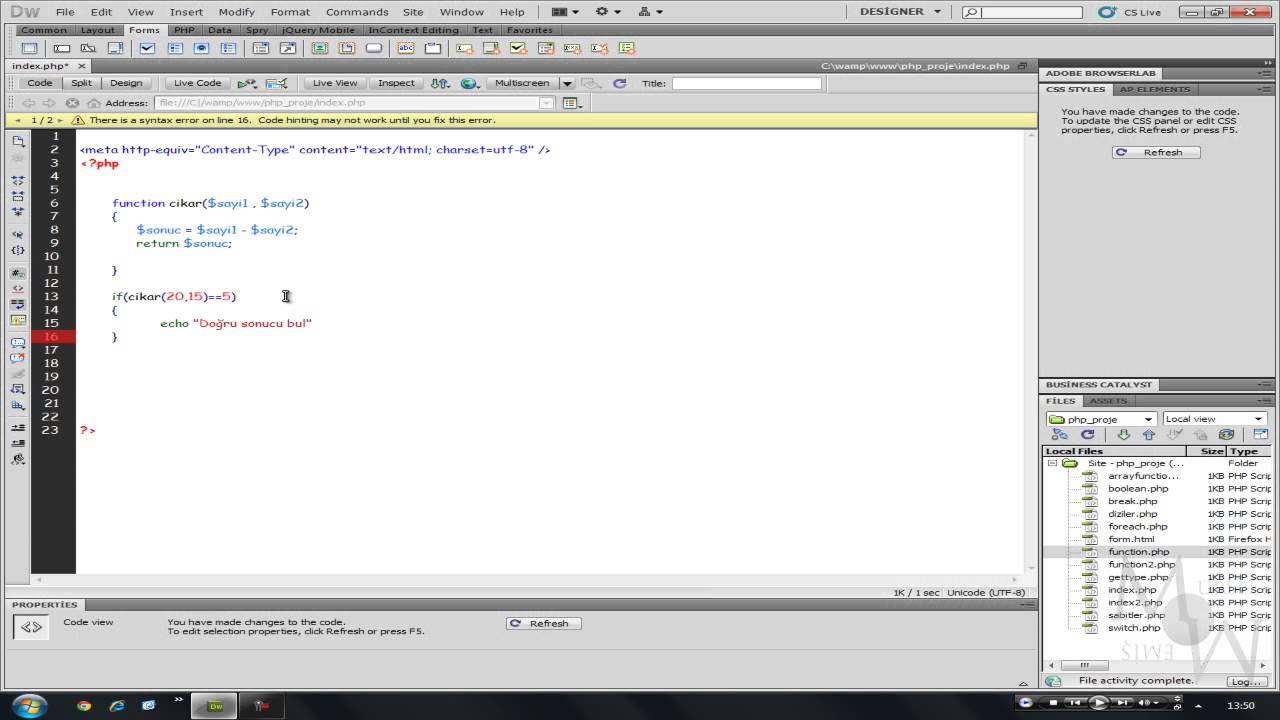Image resolution: width=1280 pixels, height=720 pixels.
Task: Click into the Title input field
Action: [x=746, y=84]
